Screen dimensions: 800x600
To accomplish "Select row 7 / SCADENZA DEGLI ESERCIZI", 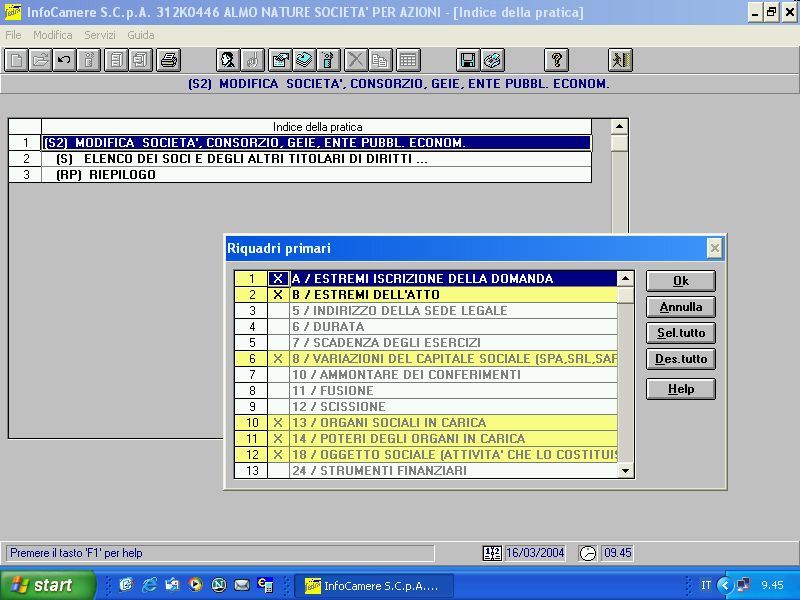I will [x=453, y=343].
